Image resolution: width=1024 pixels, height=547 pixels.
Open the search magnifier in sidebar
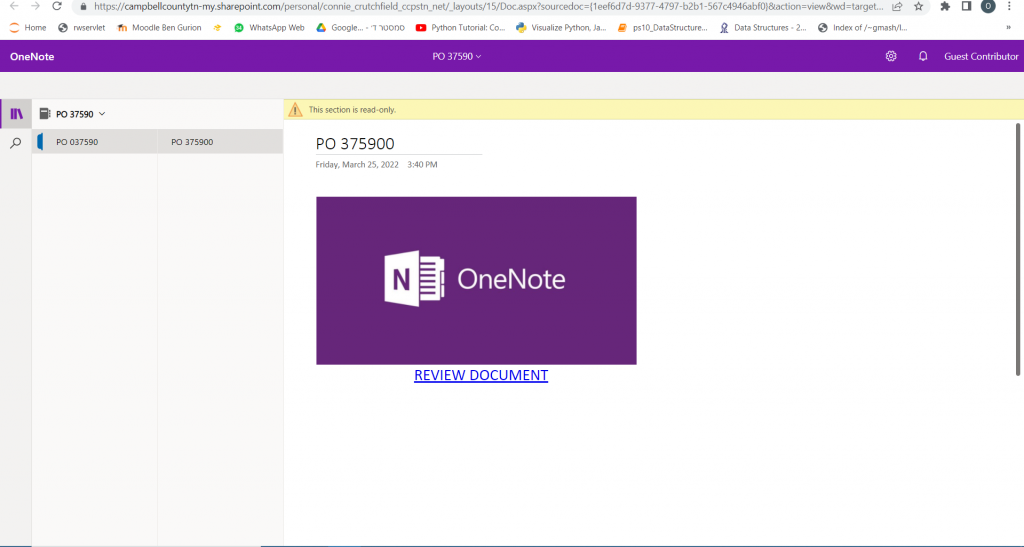[16, 143]
